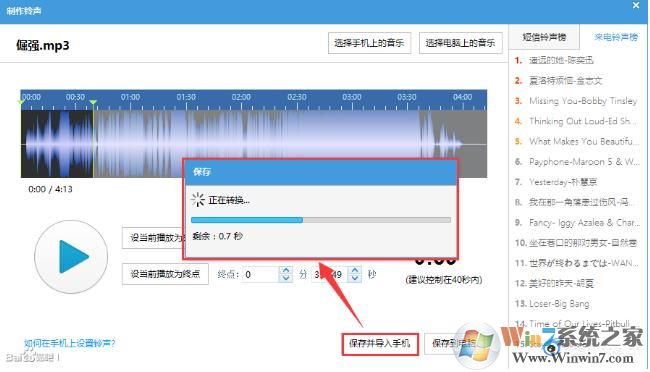The height and width of the screenshot is (372, 650).
Task: Decrease 终点 seconds with the down arrow
Action: [355, 279]
